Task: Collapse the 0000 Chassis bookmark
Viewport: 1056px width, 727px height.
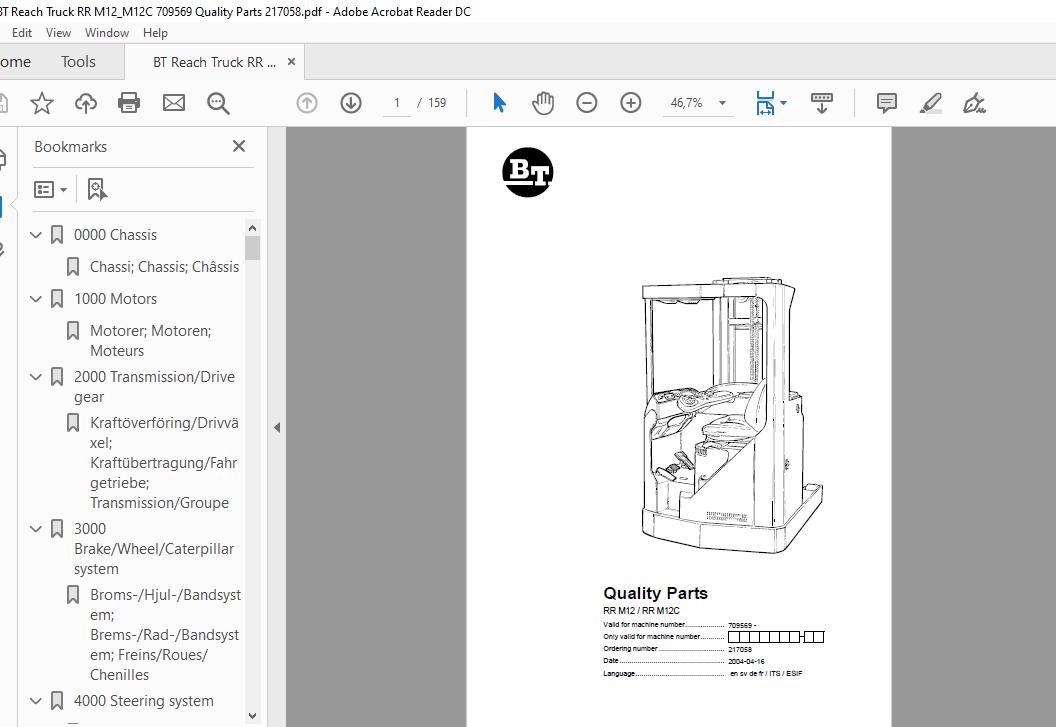Action: tap(37, 235)
